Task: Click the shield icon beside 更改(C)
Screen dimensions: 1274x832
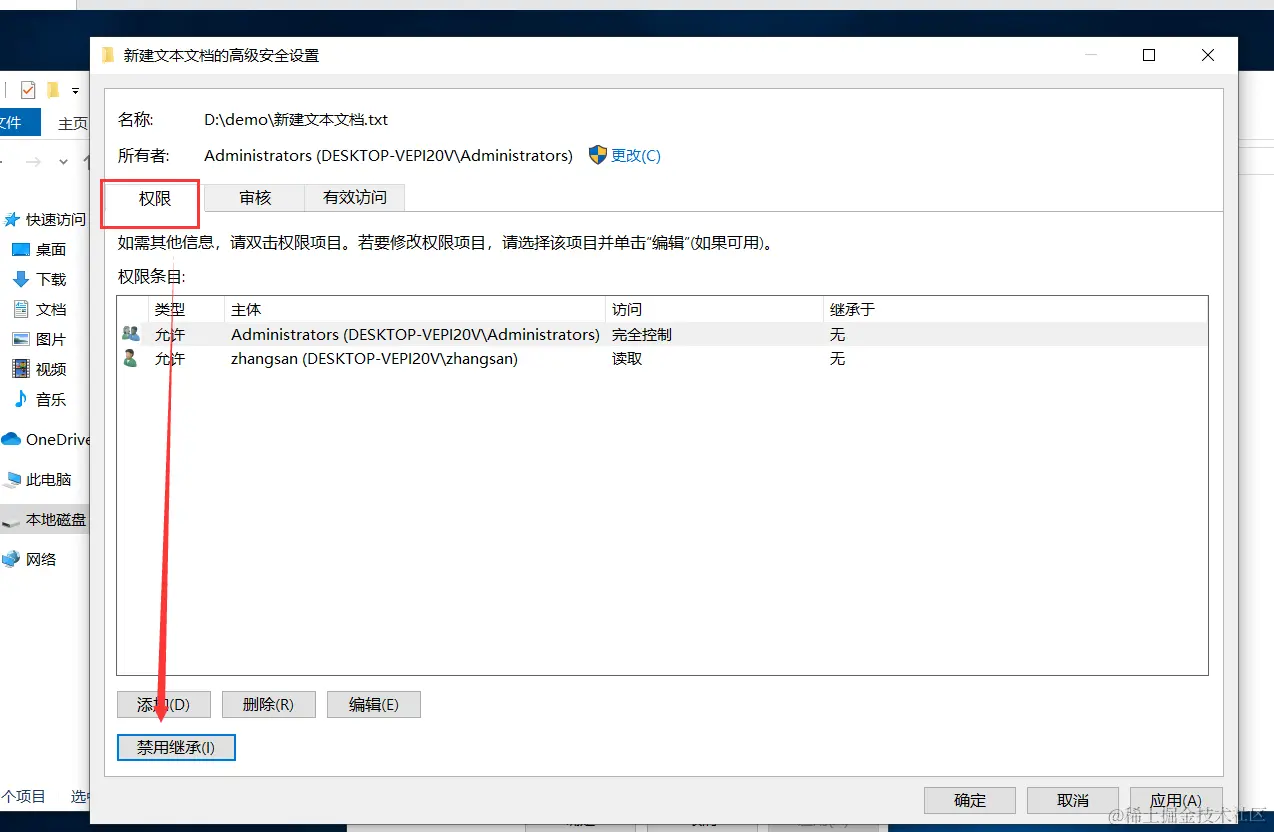Action: [597, 155]
